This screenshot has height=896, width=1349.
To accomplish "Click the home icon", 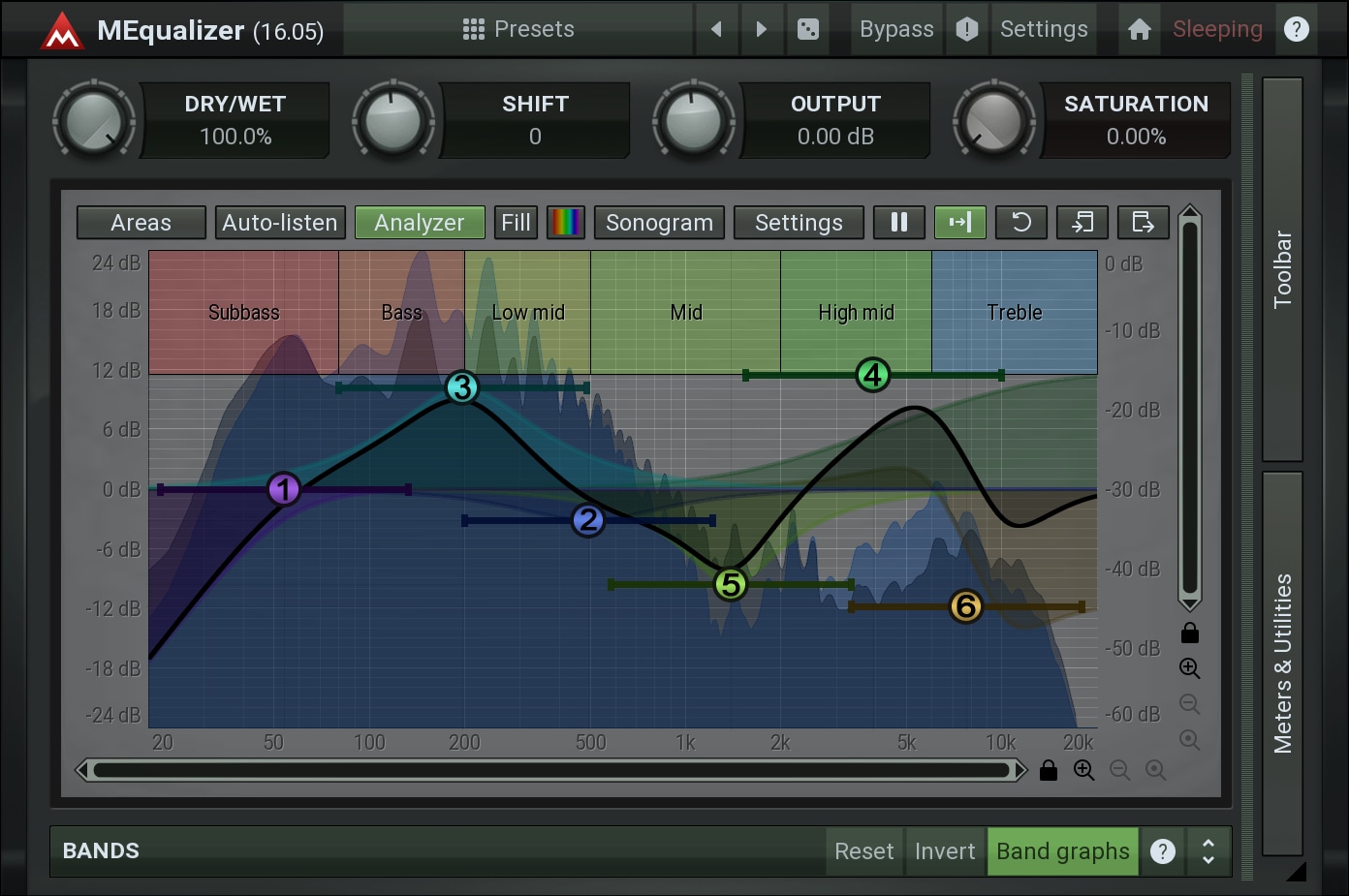I will pos(1140,29).
